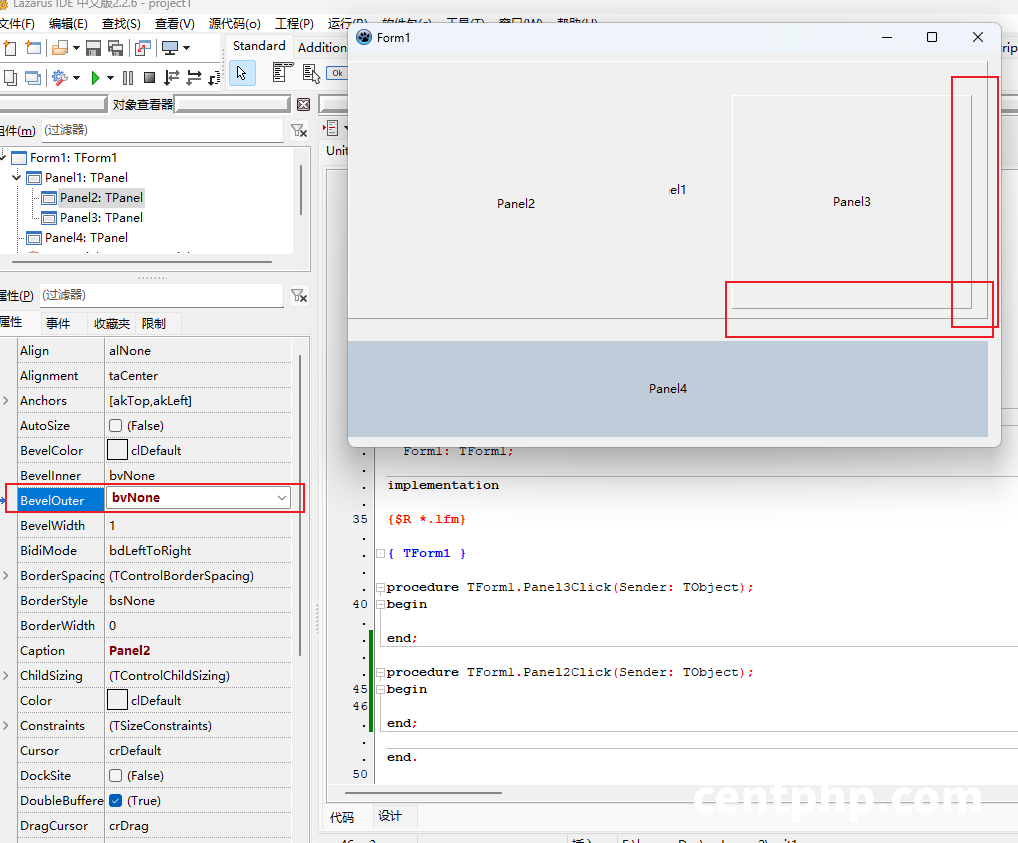1018x843 pixels.
Task: Switch to the Additional palette tab
Action: click(322, 47)
